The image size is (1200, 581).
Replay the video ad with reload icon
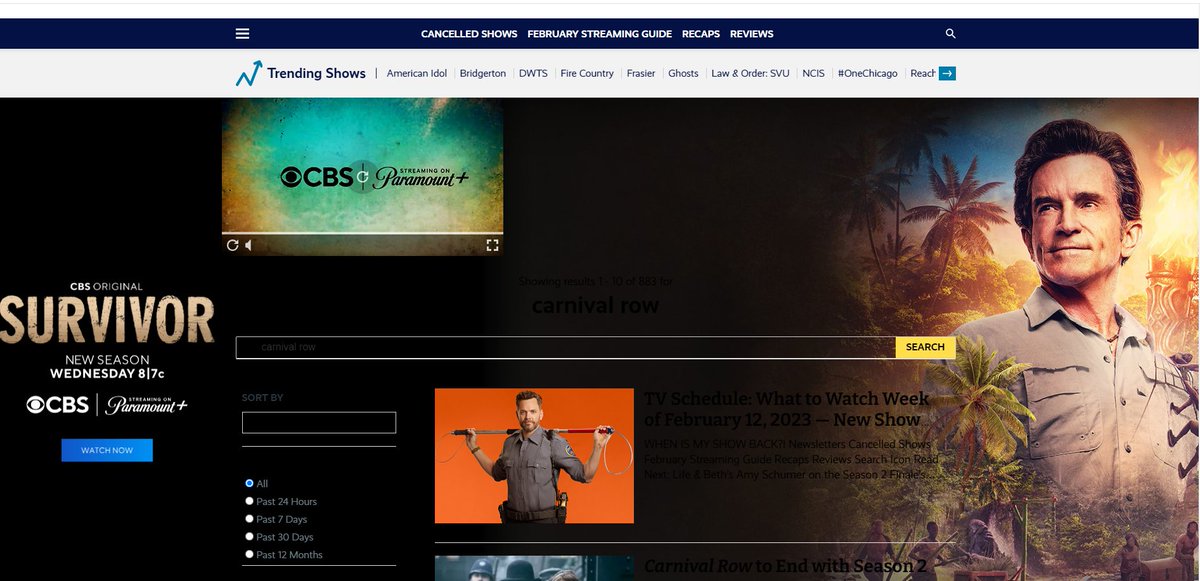232,244
